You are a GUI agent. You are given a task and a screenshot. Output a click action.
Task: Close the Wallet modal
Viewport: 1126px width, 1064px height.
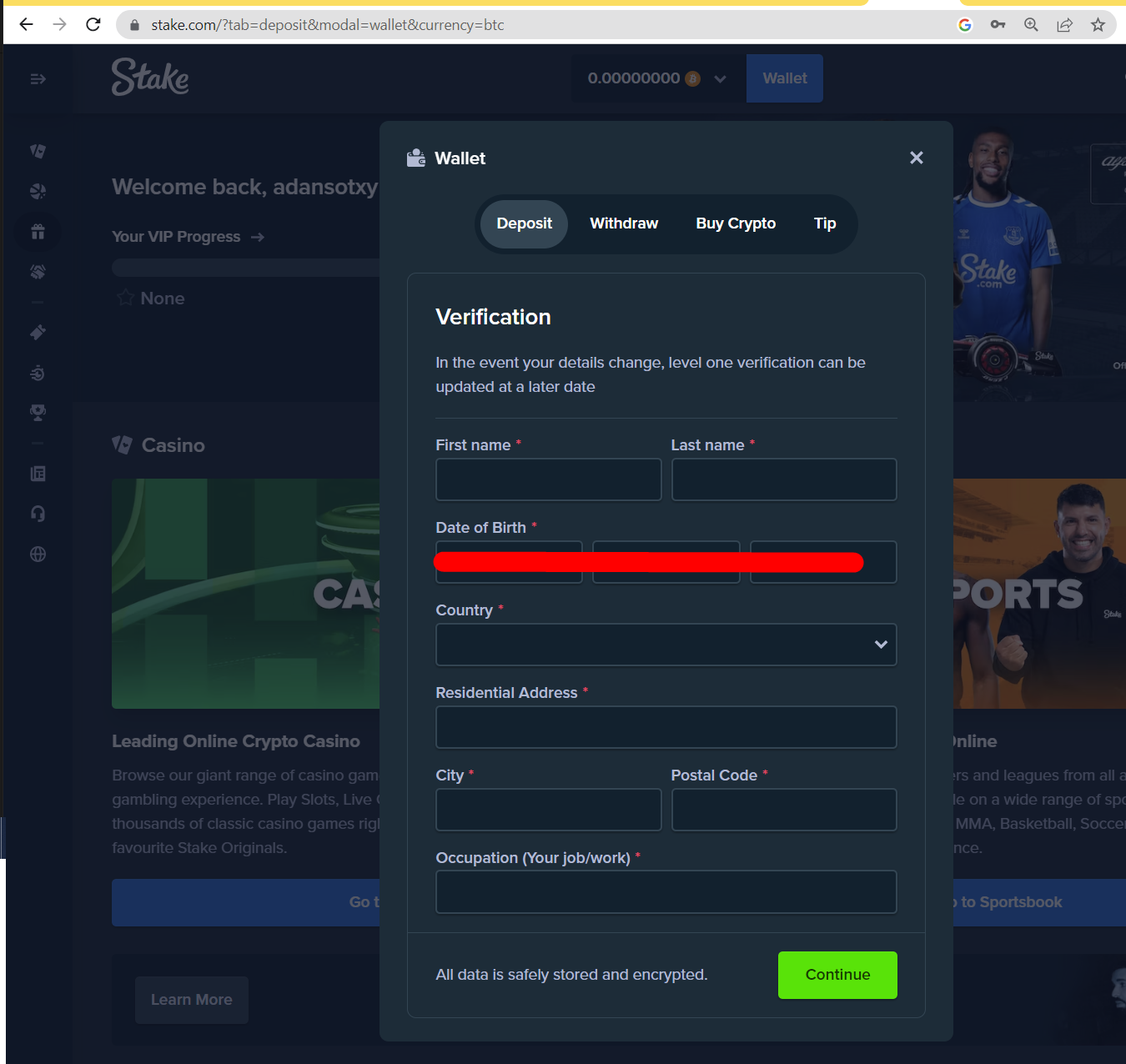point(916,158)
